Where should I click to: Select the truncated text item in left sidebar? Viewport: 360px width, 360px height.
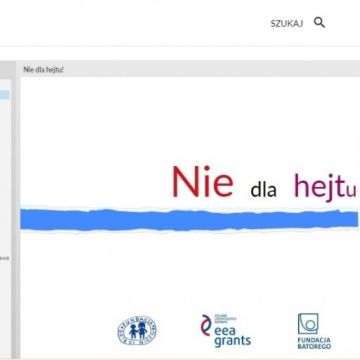point(4,258)
